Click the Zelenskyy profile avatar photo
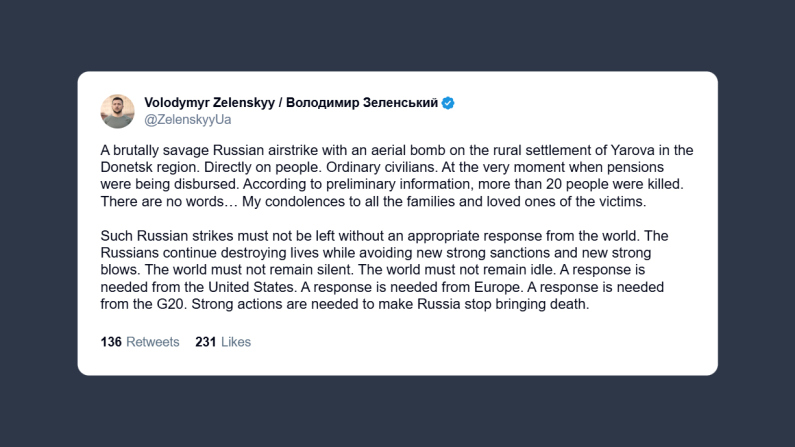 tap(118, 111)
